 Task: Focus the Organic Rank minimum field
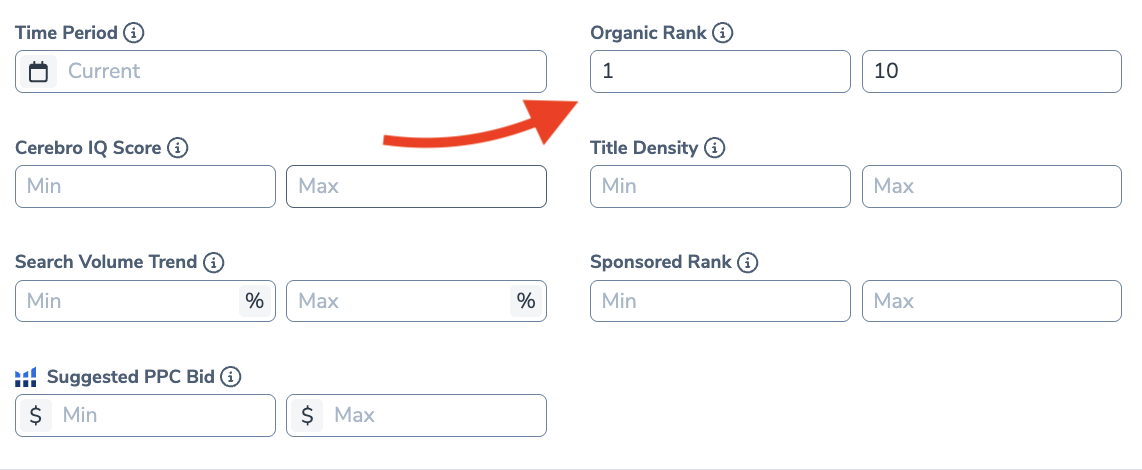(720, 72)
